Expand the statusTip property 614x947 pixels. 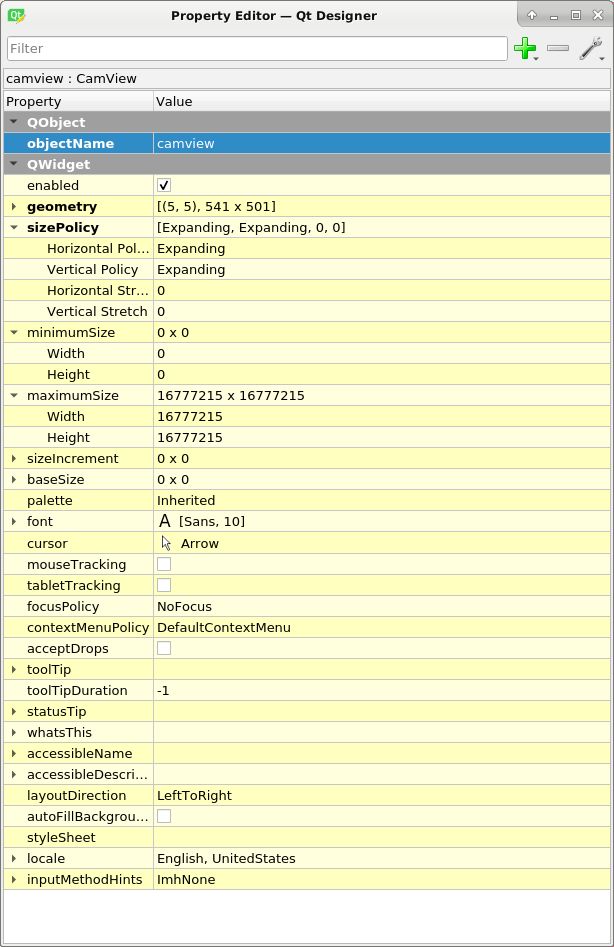click(x=14, y=711)
